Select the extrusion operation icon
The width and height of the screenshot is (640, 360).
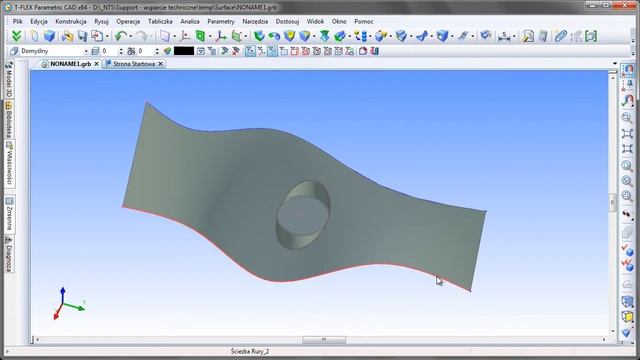pyautogui.click(x=259, y=36)
